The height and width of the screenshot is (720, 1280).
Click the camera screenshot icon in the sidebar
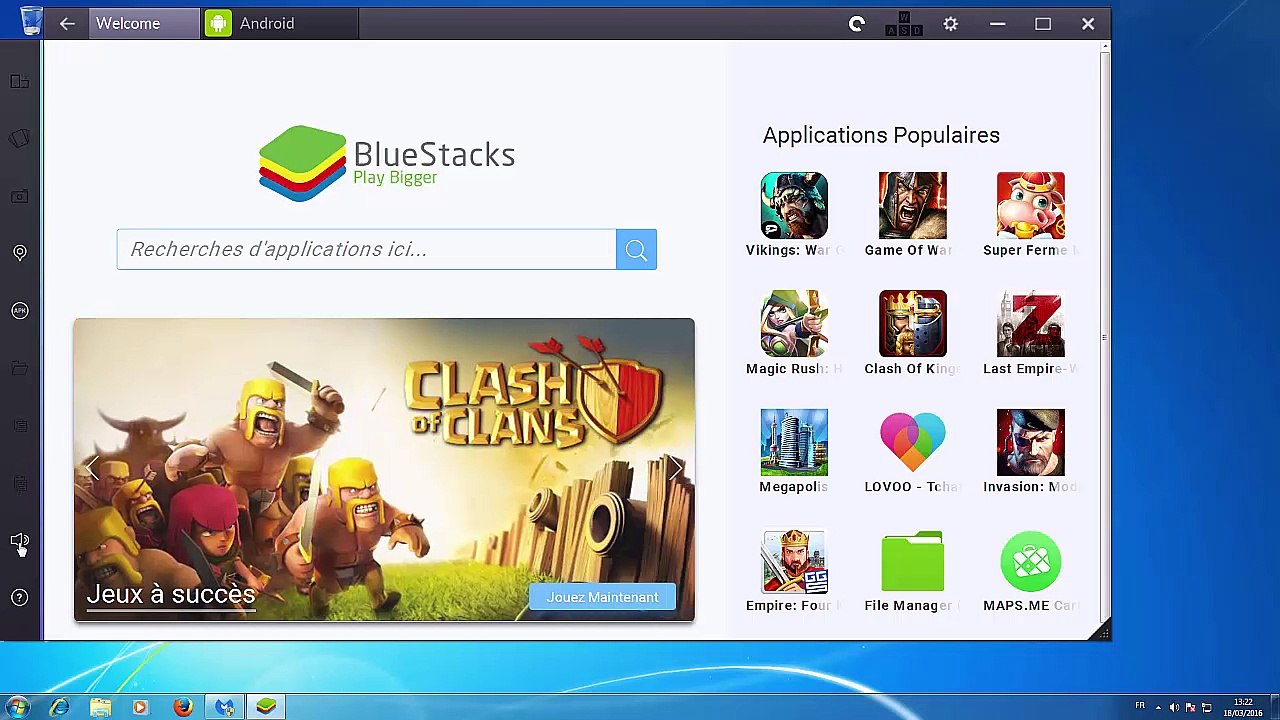[x=20, y=196]
